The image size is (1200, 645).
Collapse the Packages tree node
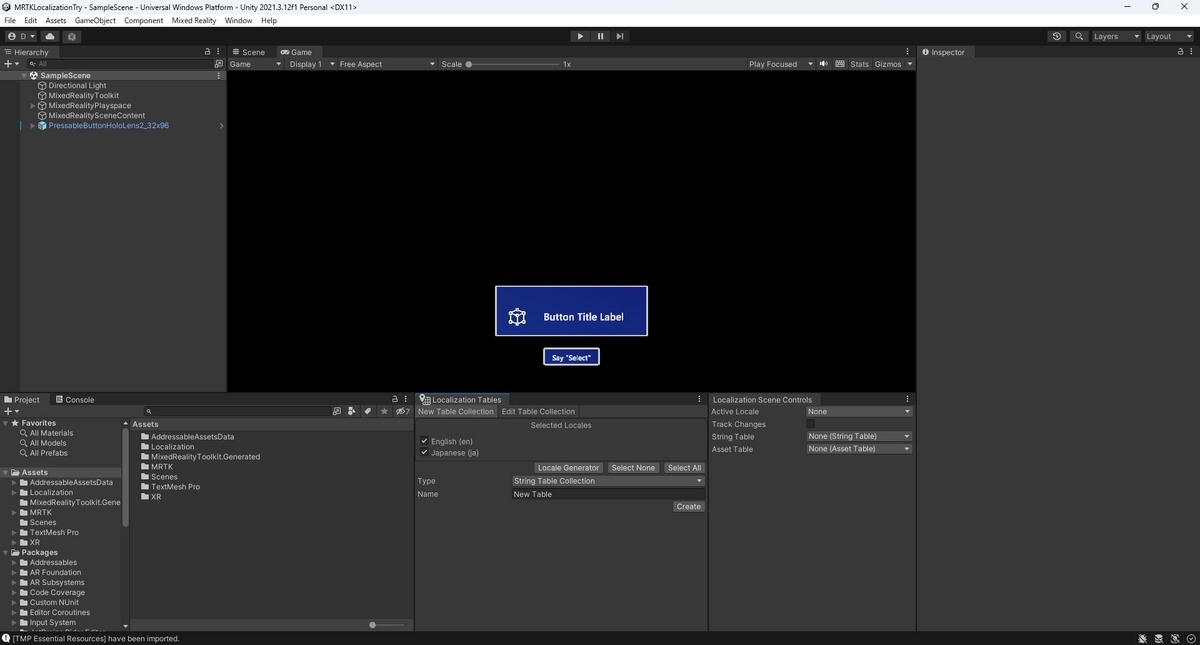tap(6, 552)
